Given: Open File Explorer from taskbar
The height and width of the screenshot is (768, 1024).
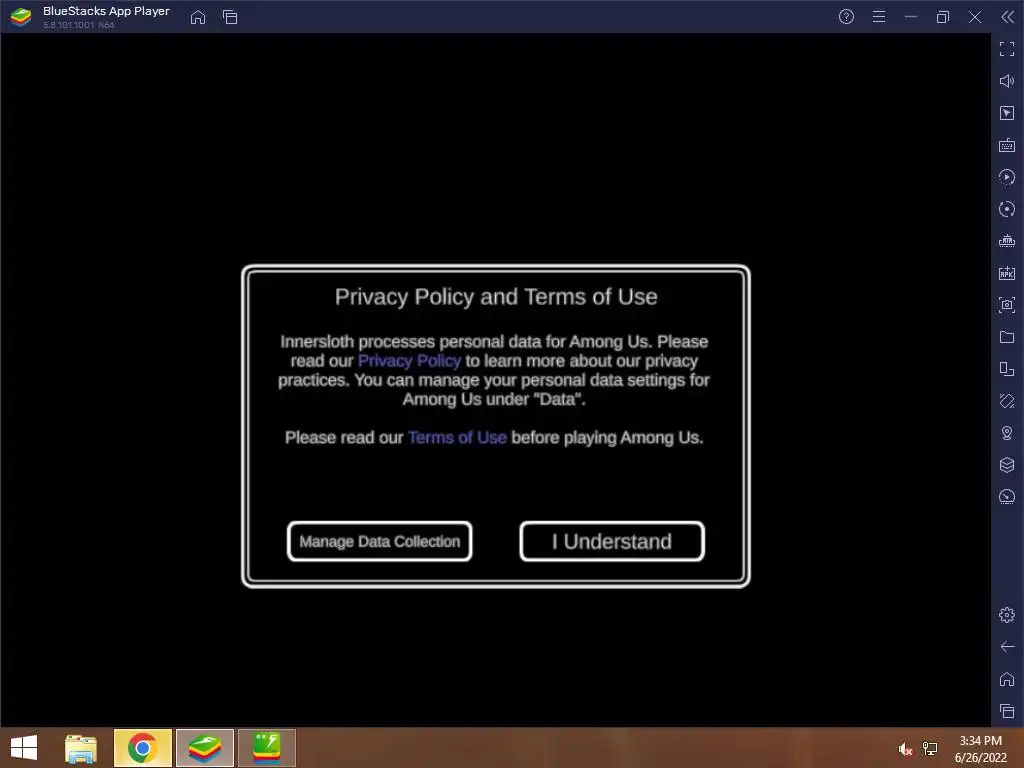Looking at the screenshot, I should 81,748.
